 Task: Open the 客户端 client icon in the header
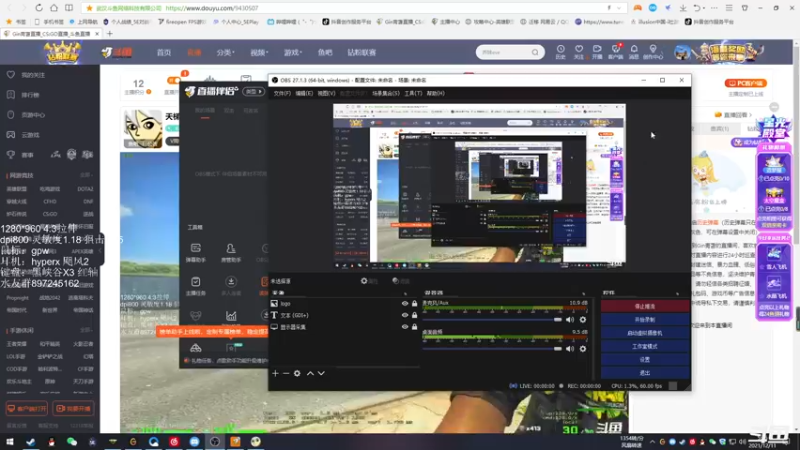[616, 52]
